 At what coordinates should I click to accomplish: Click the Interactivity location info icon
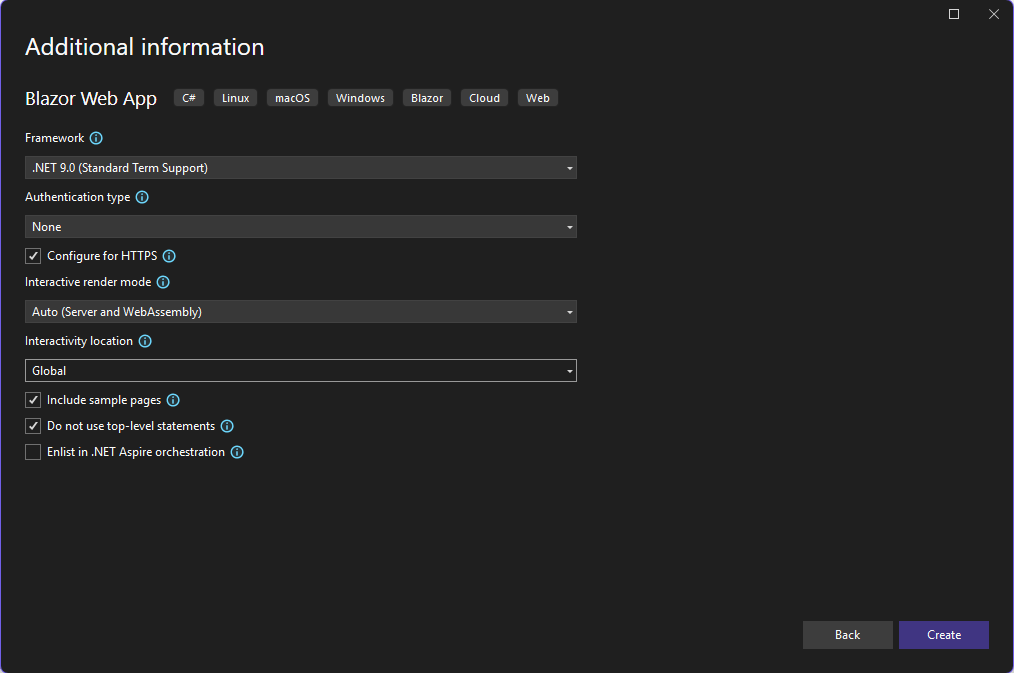click(146, 341)
